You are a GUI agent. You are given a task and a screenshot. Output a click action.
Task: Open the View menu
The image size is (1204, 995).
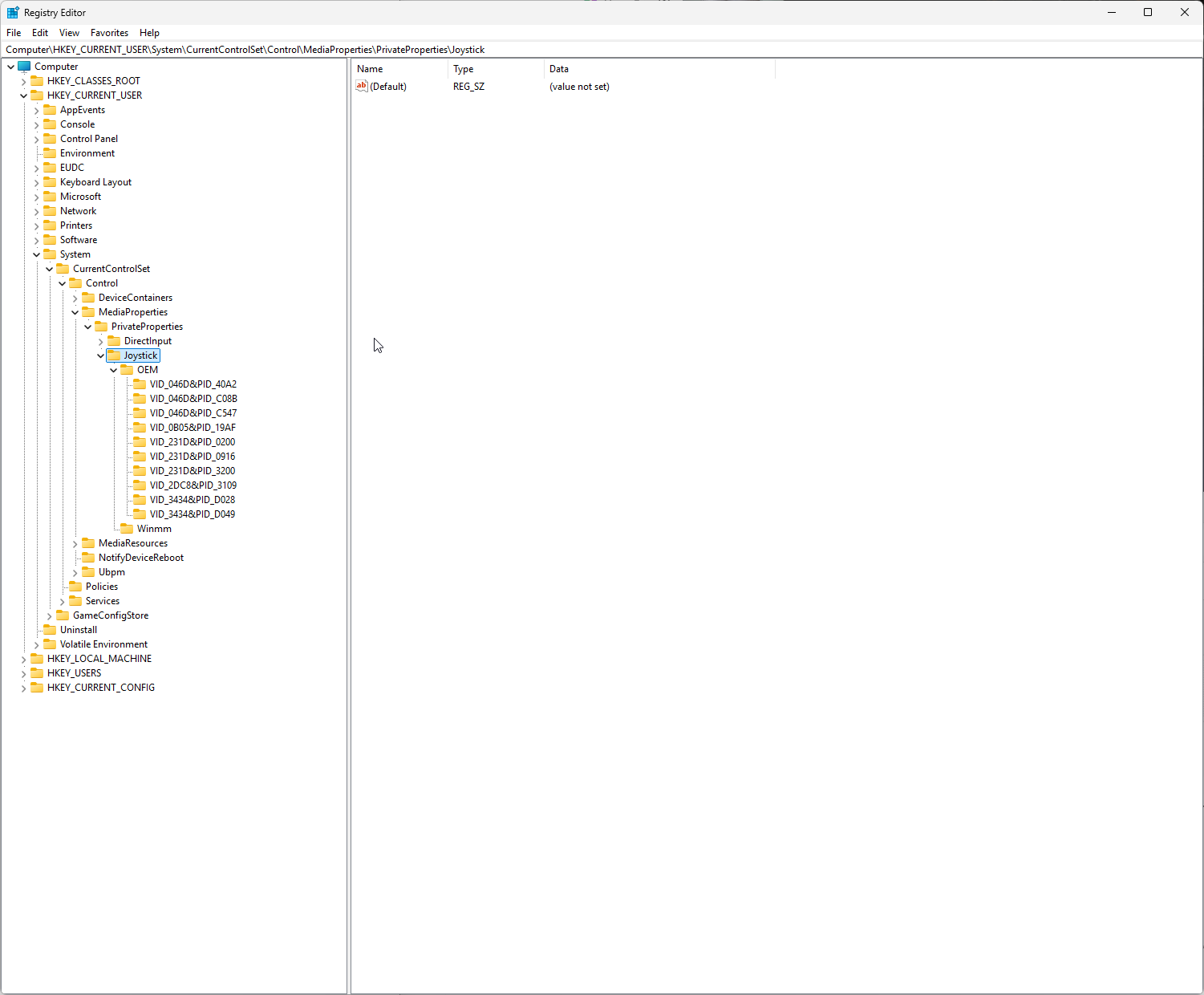click(69, 33)
